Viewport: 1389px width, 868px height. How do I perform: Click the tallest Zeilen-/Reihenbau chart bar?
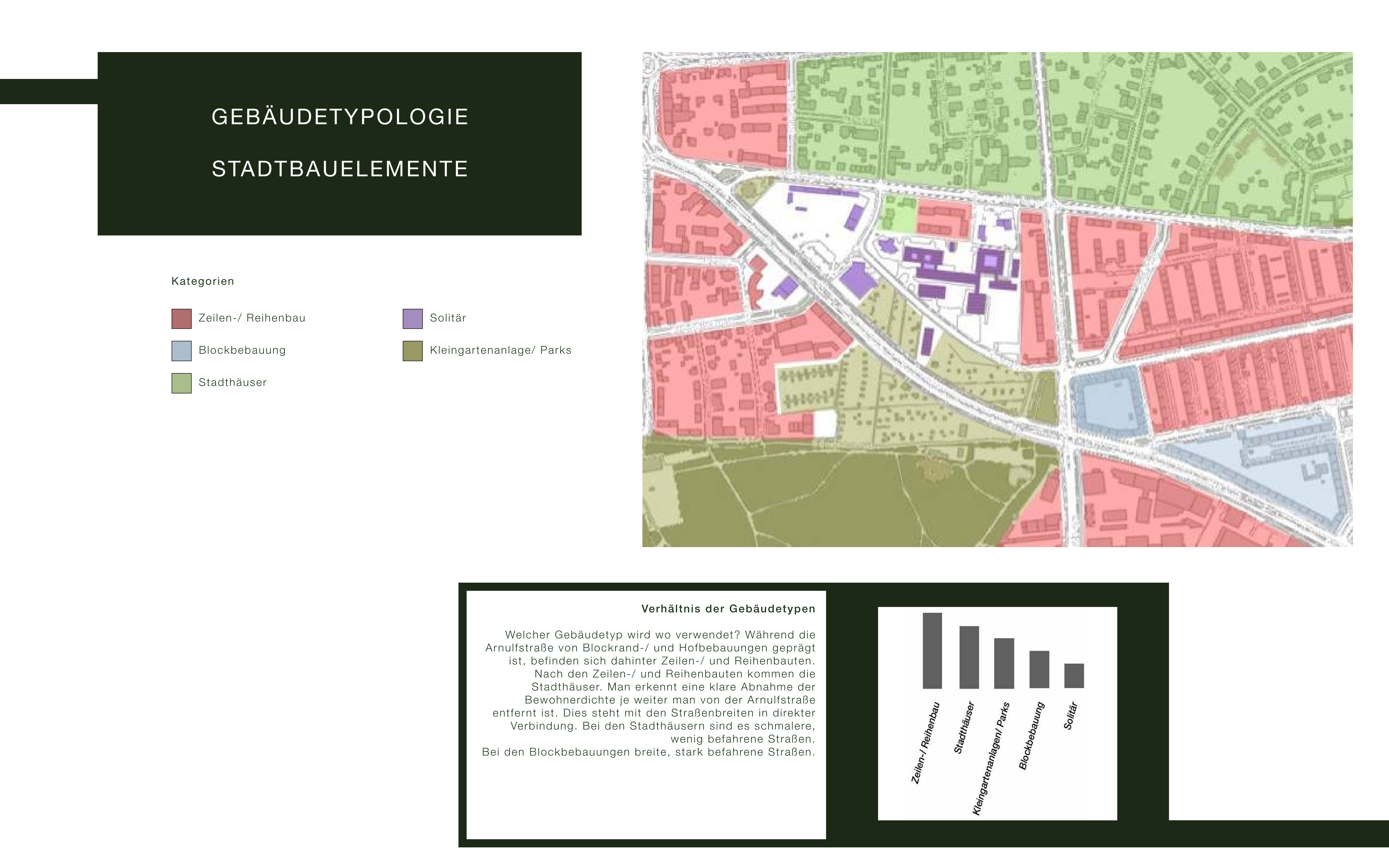pos(932,650)
